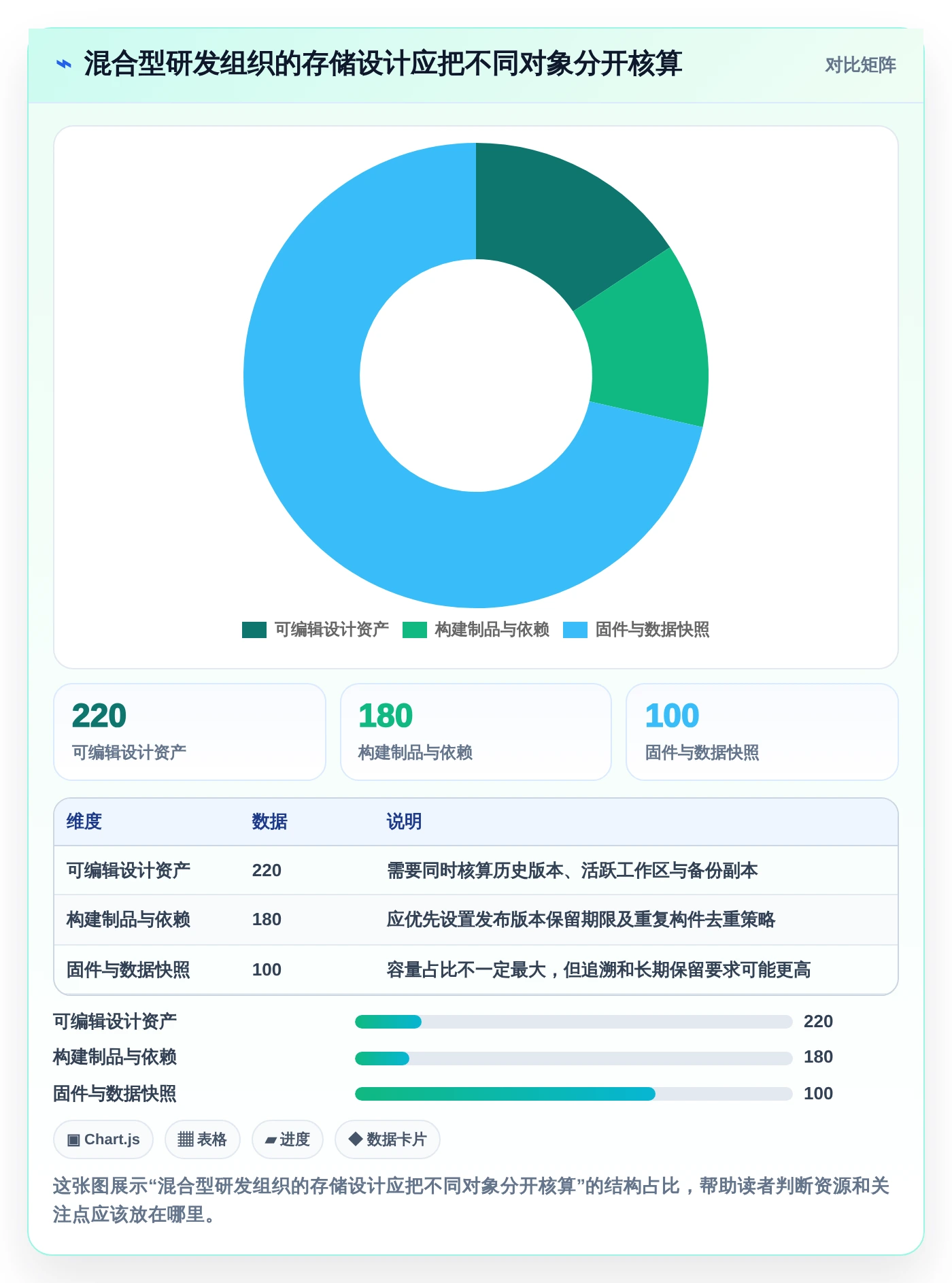Click the 维度 column header

pyautogui.click(x=84, y=822)
